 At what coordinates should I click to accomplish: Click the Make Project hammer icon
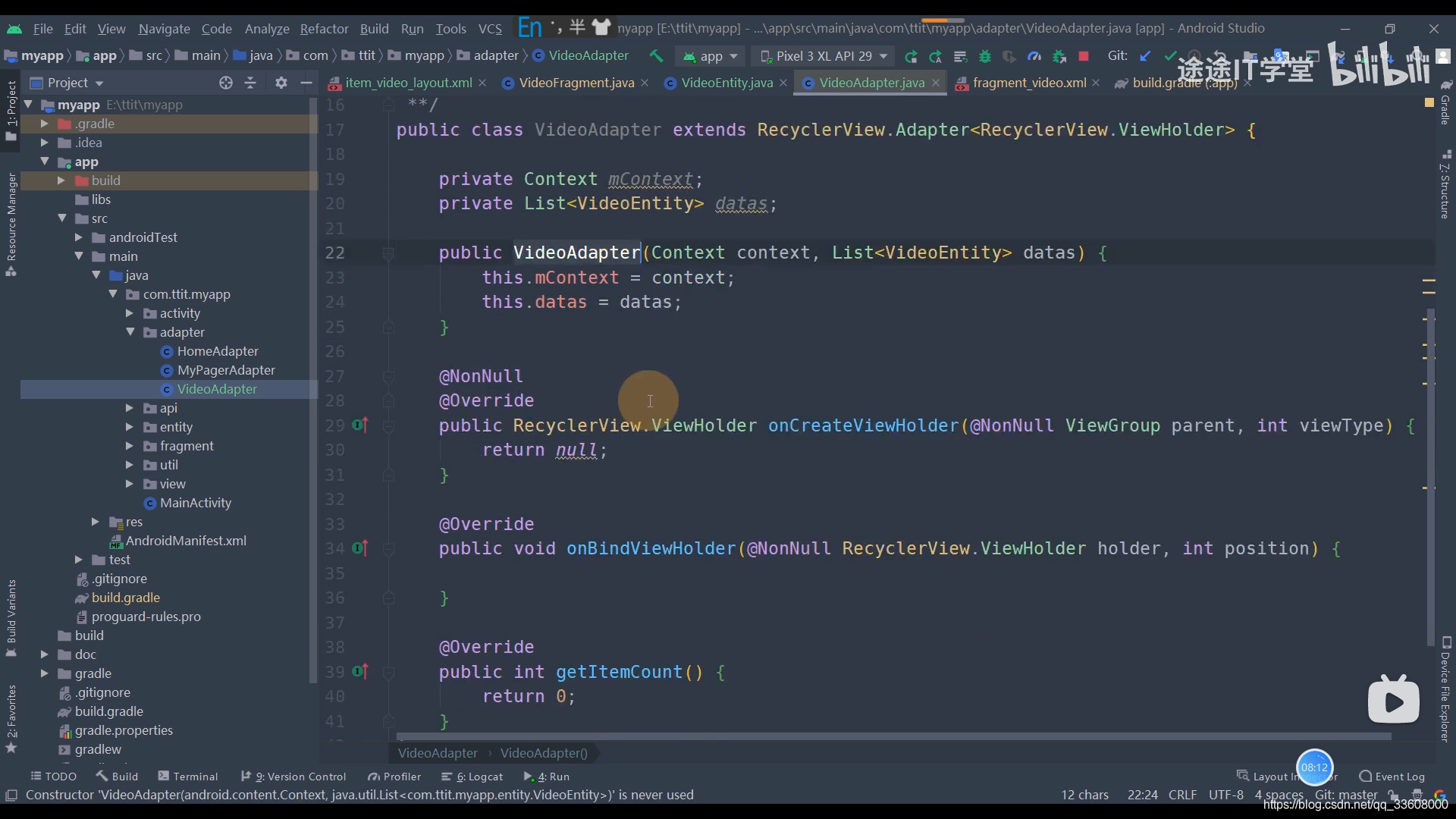(x=656, y=56)
